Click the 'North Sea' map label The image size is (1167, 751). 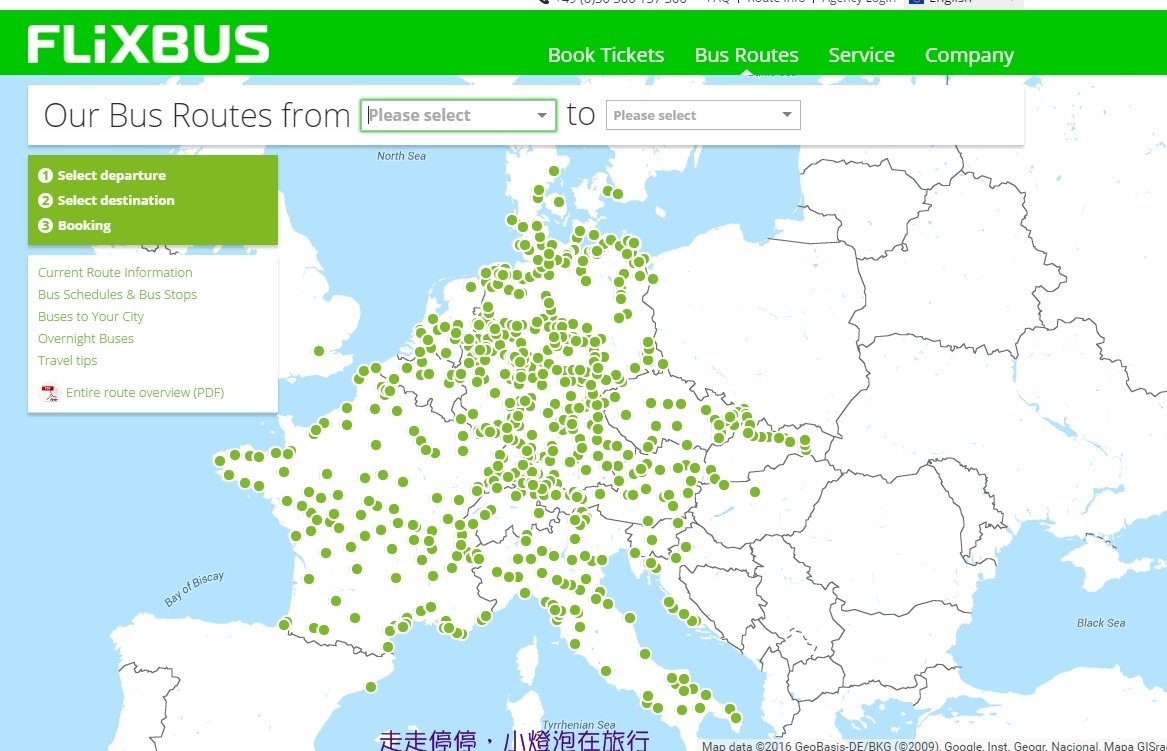pyautogui.click(x=401, y=156)
